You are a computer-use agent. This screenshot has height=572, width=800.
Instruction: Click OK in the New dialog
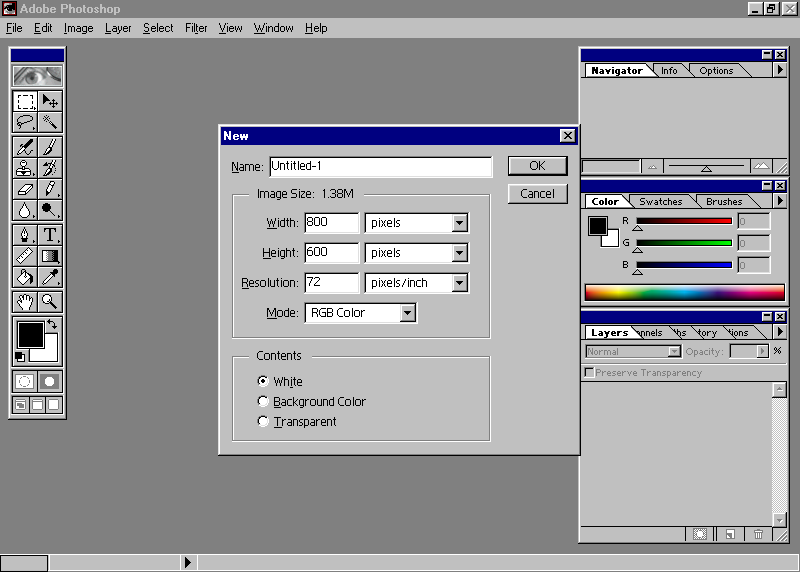coord(537,166)
